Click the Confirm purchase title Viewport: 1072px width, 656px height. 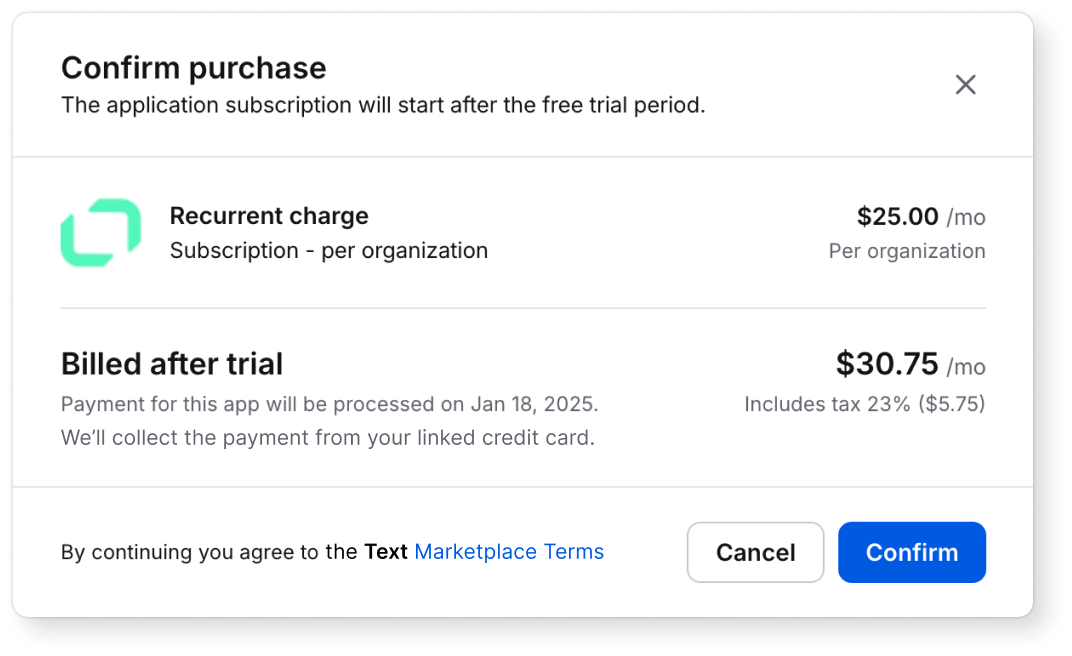pos(194,68)
